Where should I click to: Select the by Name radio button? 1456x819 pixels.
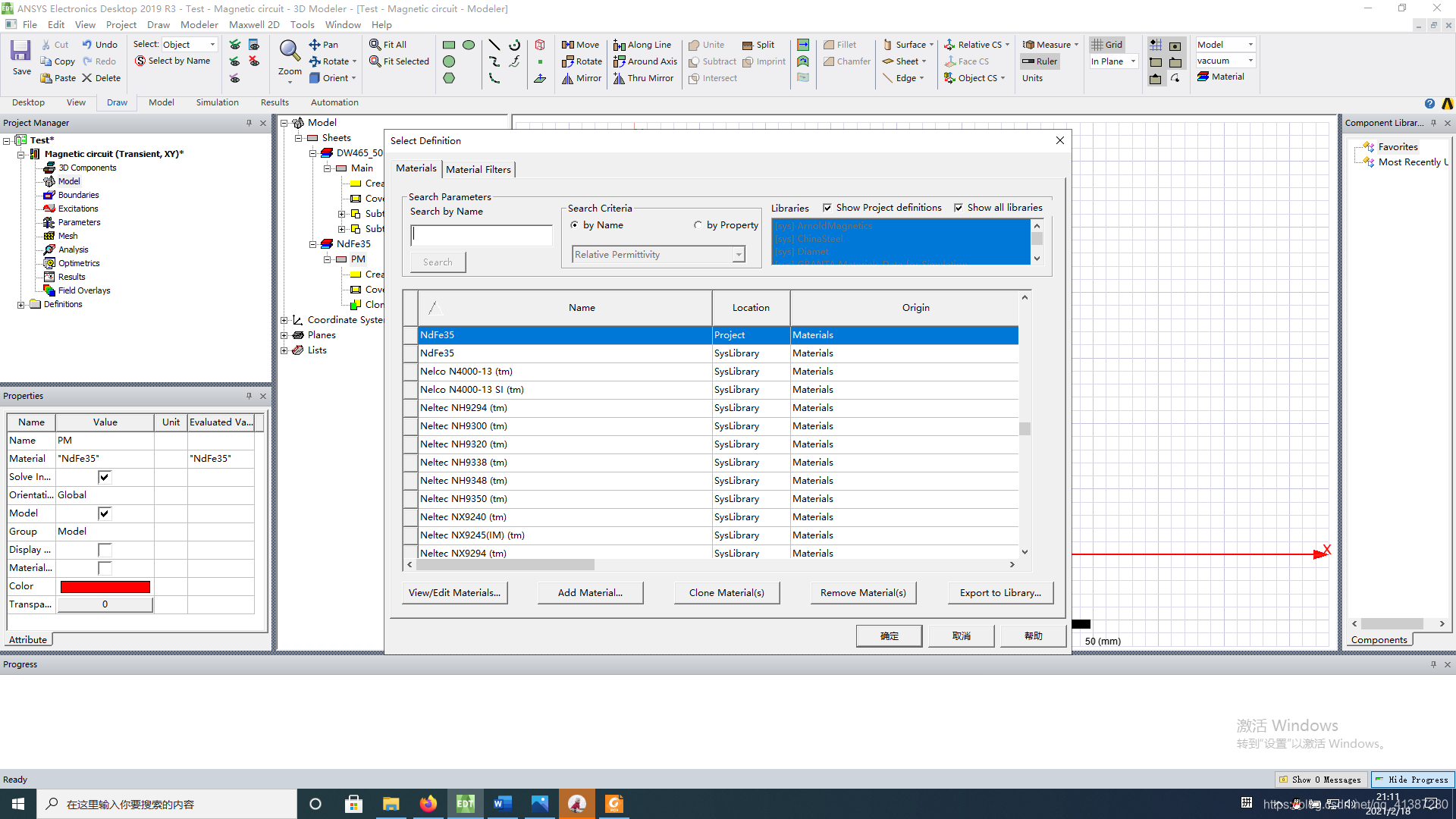tap(574, 225)
